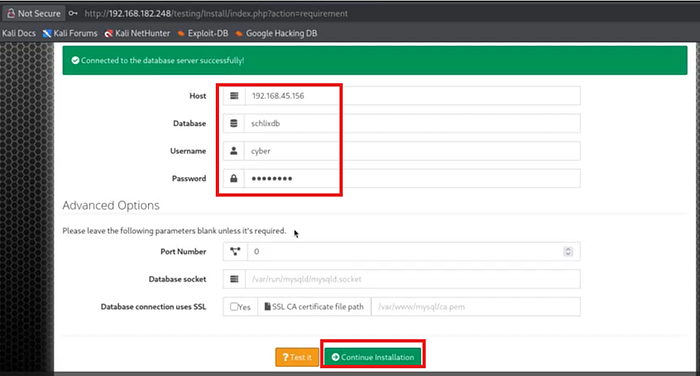Open the Kali NetHunter bookmark

[138, 33]
